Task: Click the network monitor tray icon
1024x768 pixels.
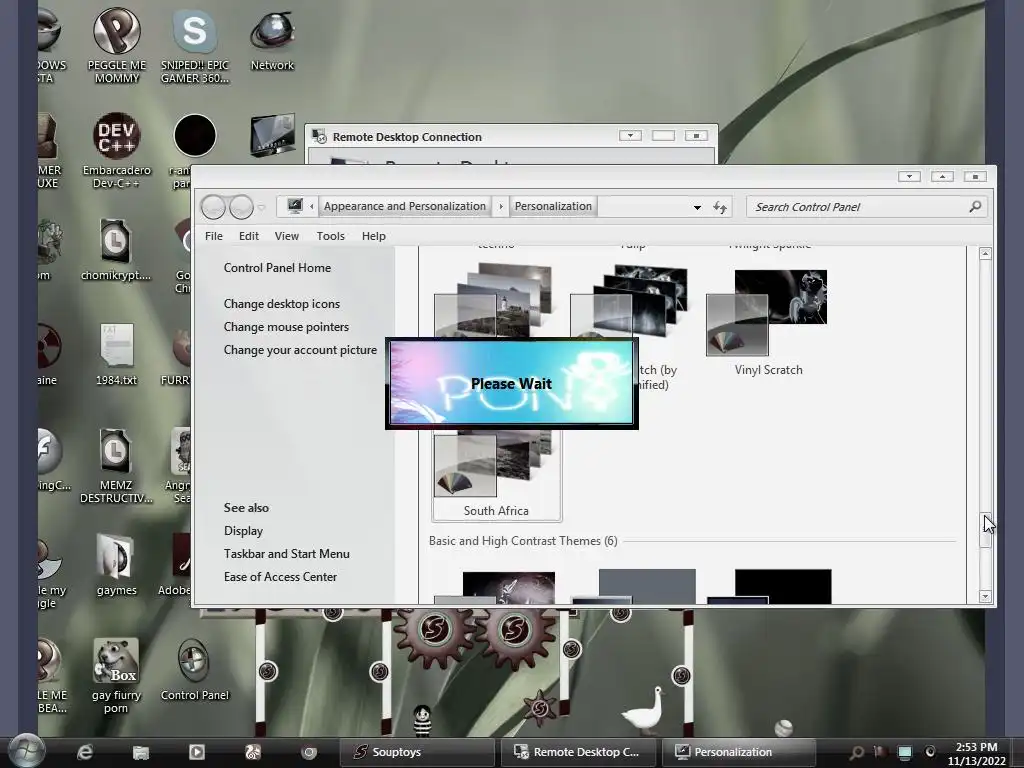Action: (x=904, y=752)
